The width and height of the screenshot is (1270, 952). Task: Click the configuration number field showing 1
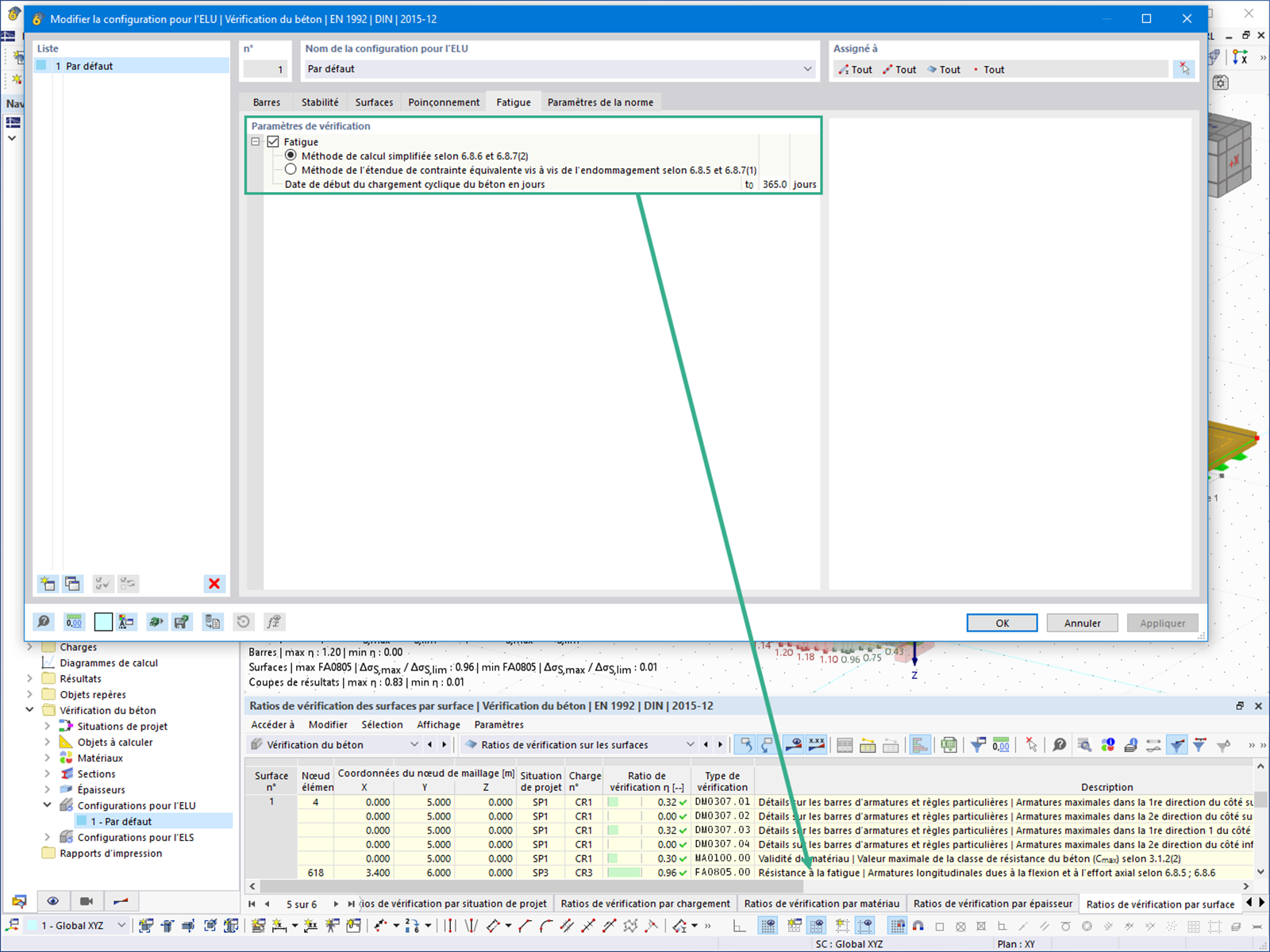point(265,69)
